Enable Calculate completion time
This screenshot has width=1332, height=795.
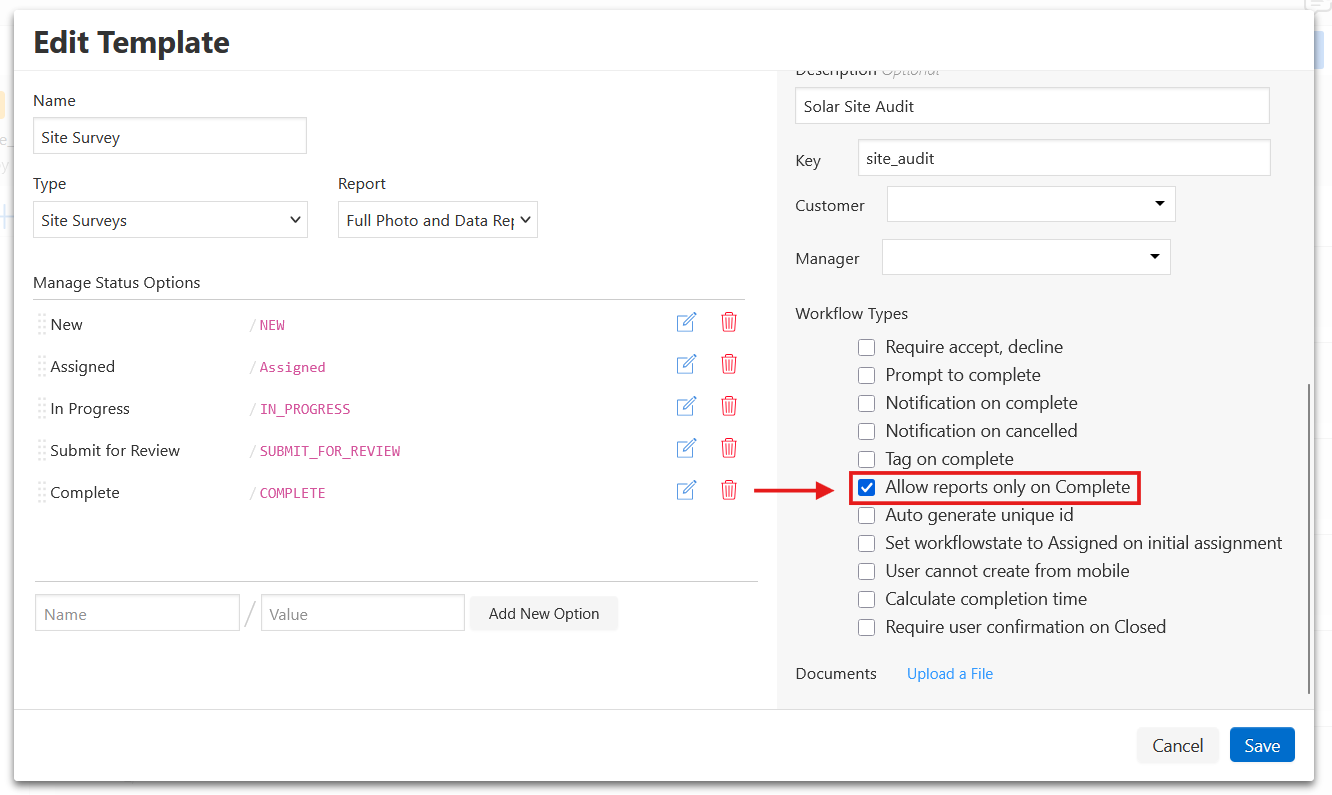[867, 600]
